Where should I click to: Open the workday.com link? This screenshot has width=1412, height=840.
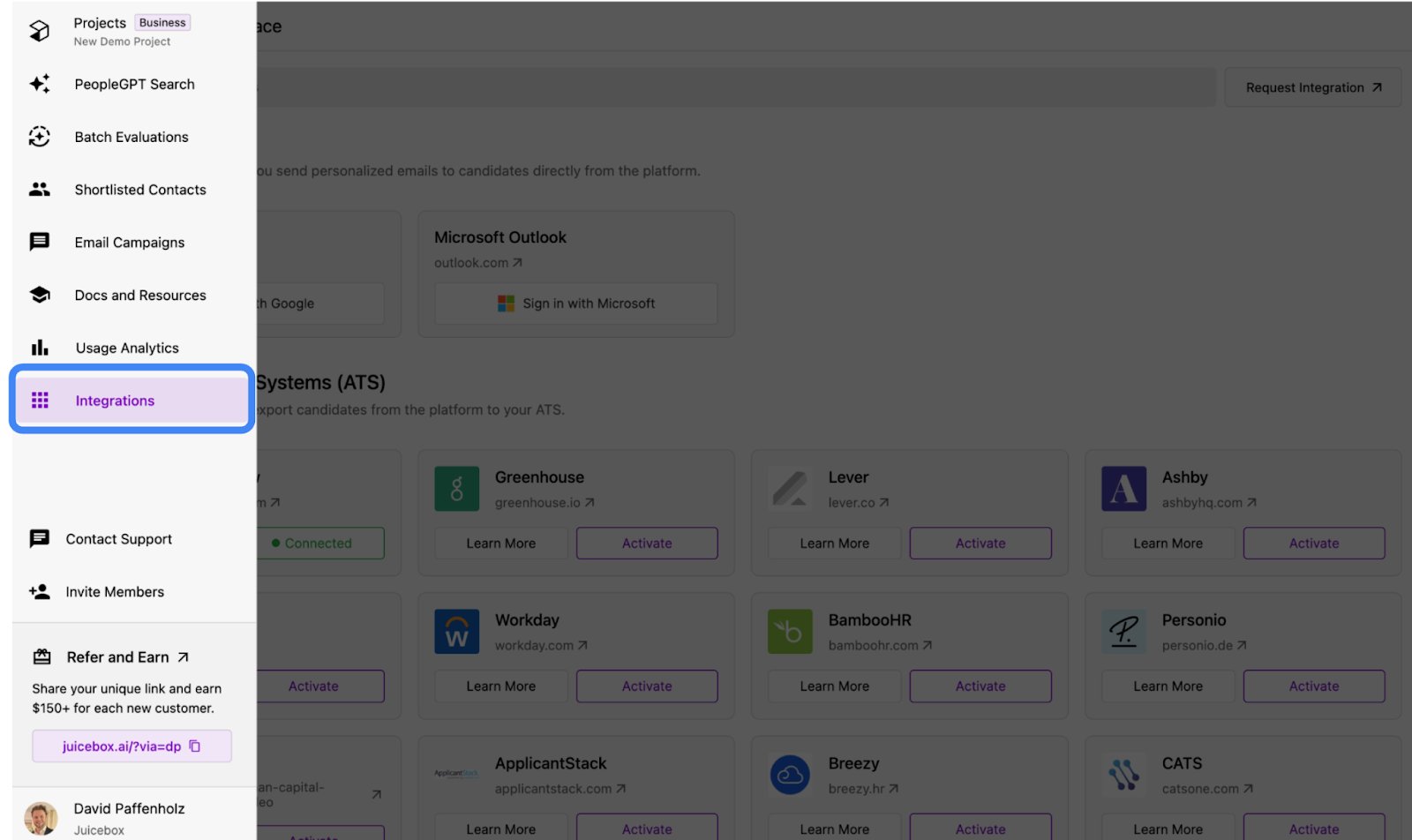pyautogui.click(x=541, y=646)
